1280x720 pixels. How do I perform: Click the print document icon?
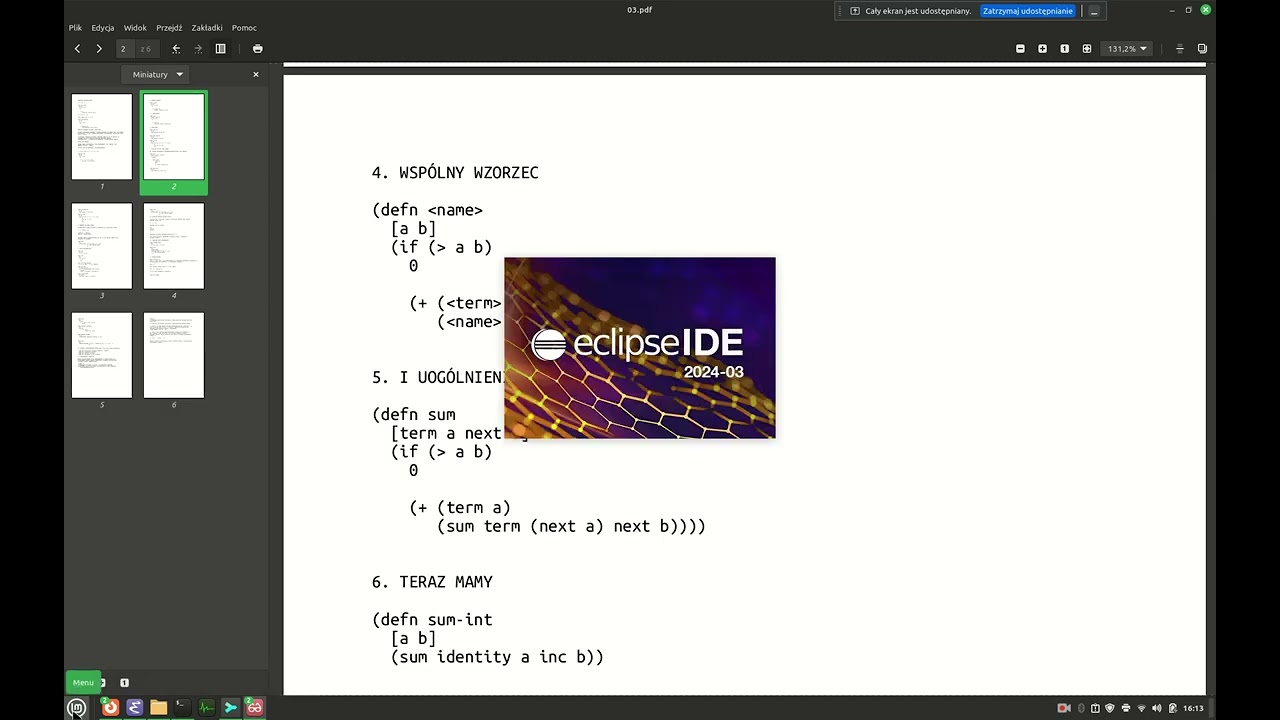(258, 48)
